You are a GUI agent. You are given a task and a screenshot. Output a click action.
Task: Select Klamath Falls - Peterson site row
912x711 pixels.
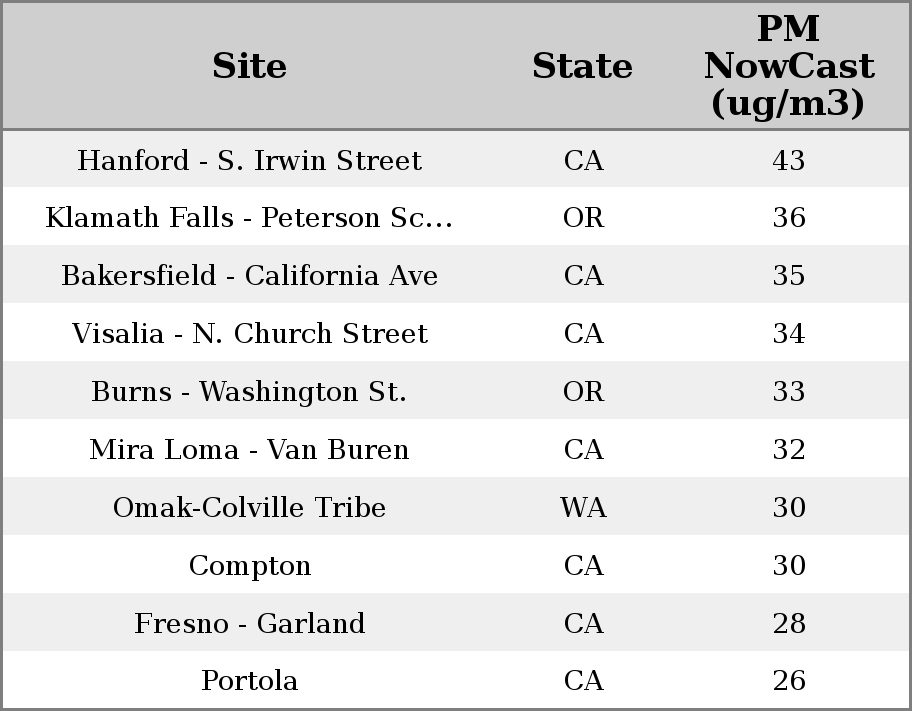(x=249, y=218)
